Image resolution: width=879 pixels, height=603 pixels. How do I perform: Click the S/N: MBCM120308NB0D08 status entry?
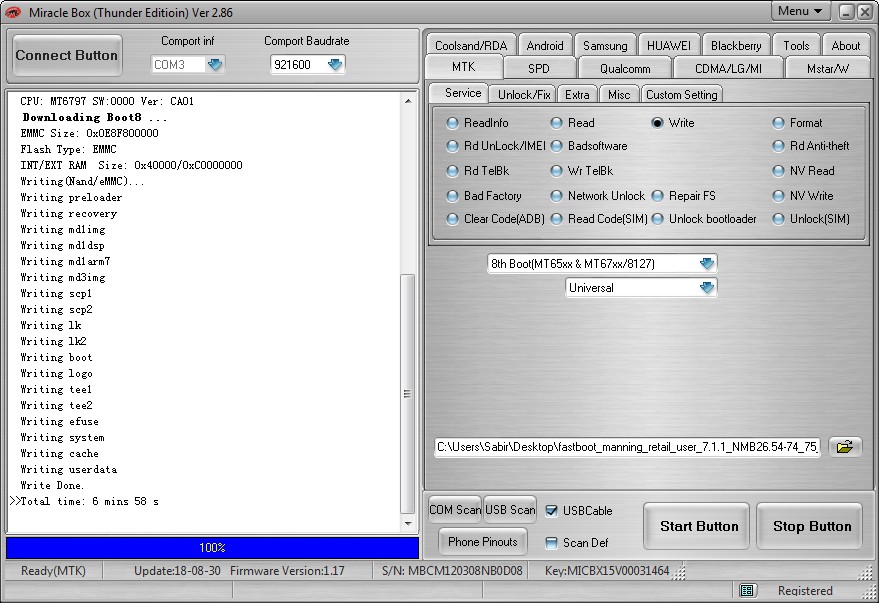(452, 570)
